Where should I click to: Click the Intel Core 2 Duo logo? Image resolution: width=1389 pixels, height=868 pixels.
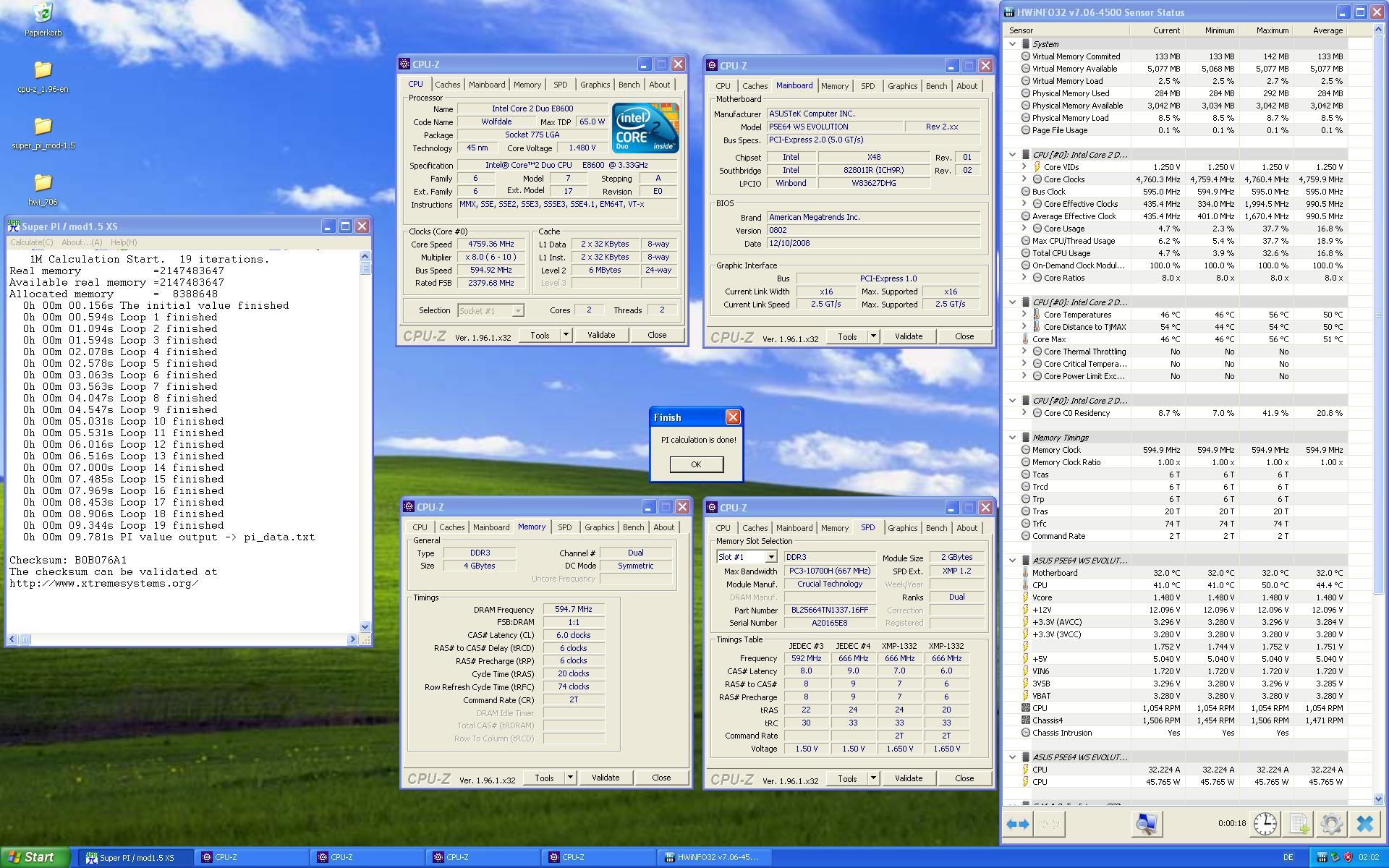coord(645,127)
